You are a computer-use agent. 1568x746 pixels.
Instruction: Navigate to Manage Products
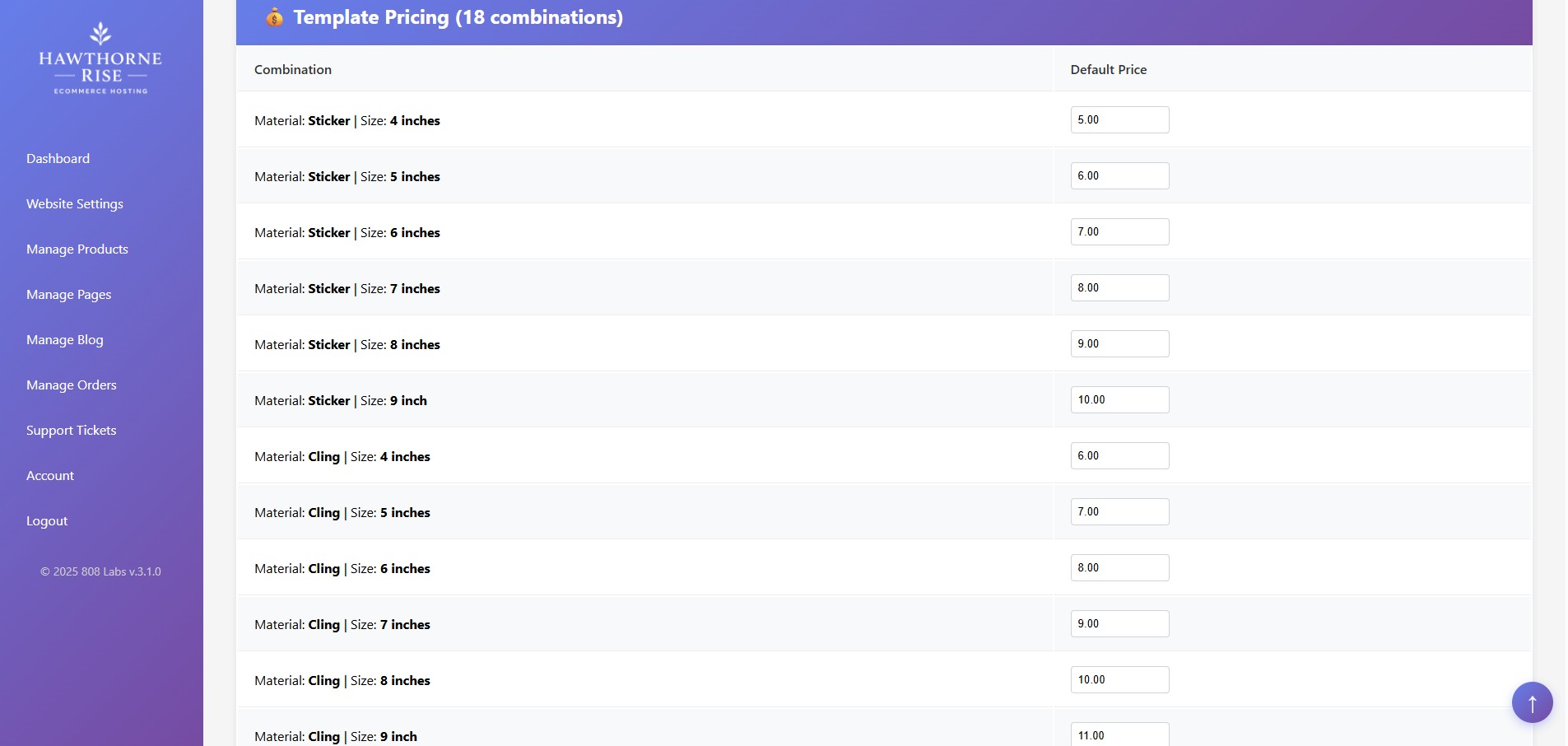click(x=77, y=249)
